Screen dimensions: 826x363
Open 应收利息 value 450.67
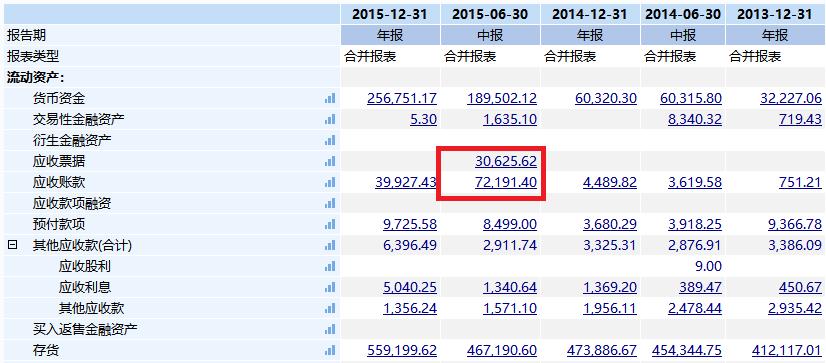pyautogui.click(x=800, y=288)
